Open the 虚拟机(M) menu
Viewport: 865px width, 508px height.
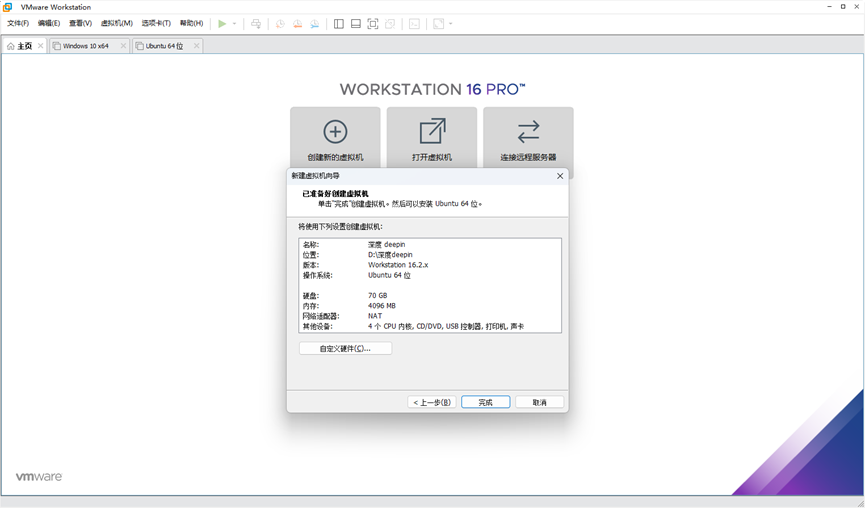116,23
